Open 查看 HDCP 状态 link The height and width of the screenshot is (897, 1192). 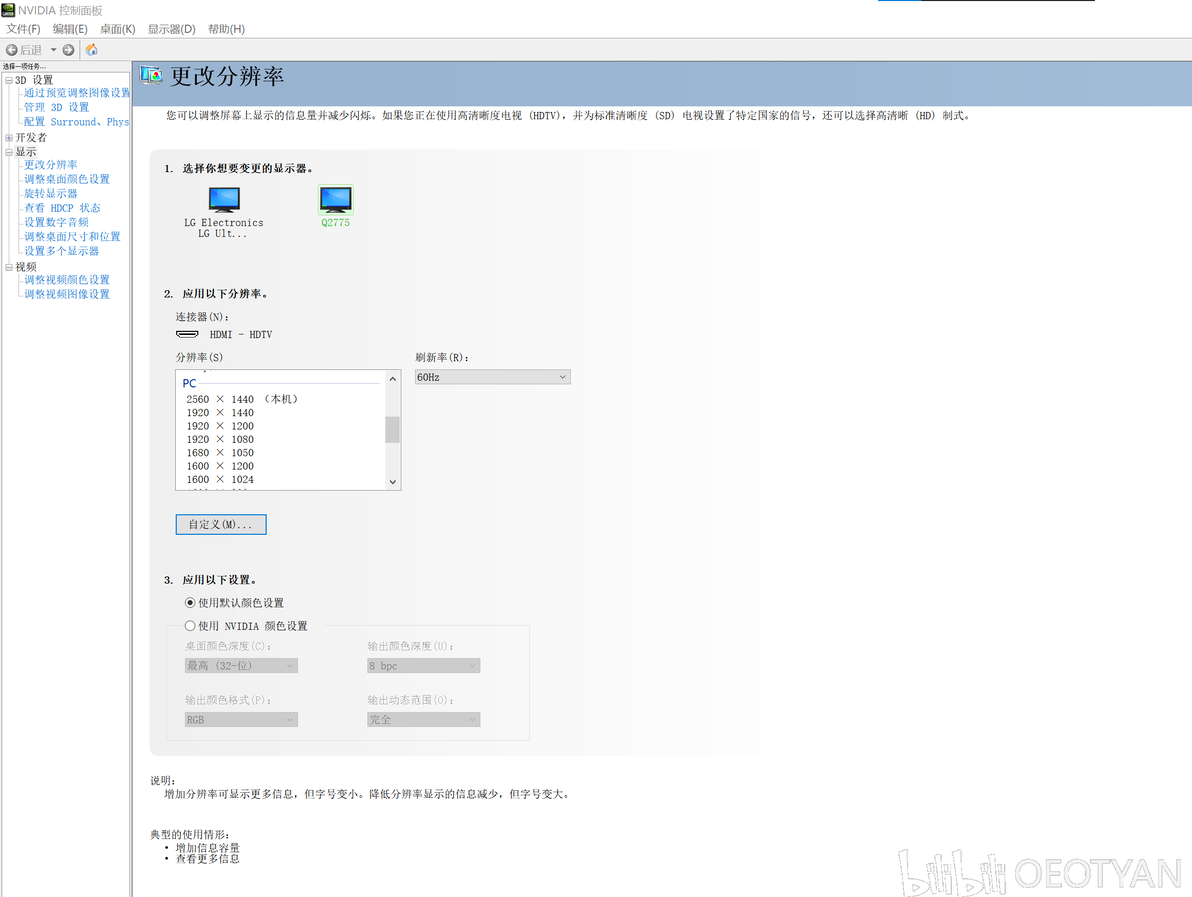[x=62, y=208]
